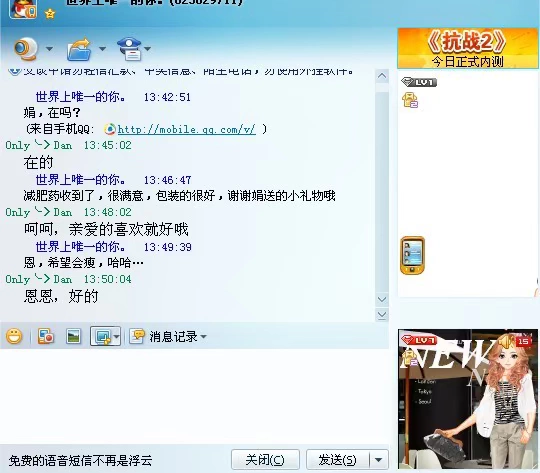Click timestamp 13:50:04

pos(107,279)
